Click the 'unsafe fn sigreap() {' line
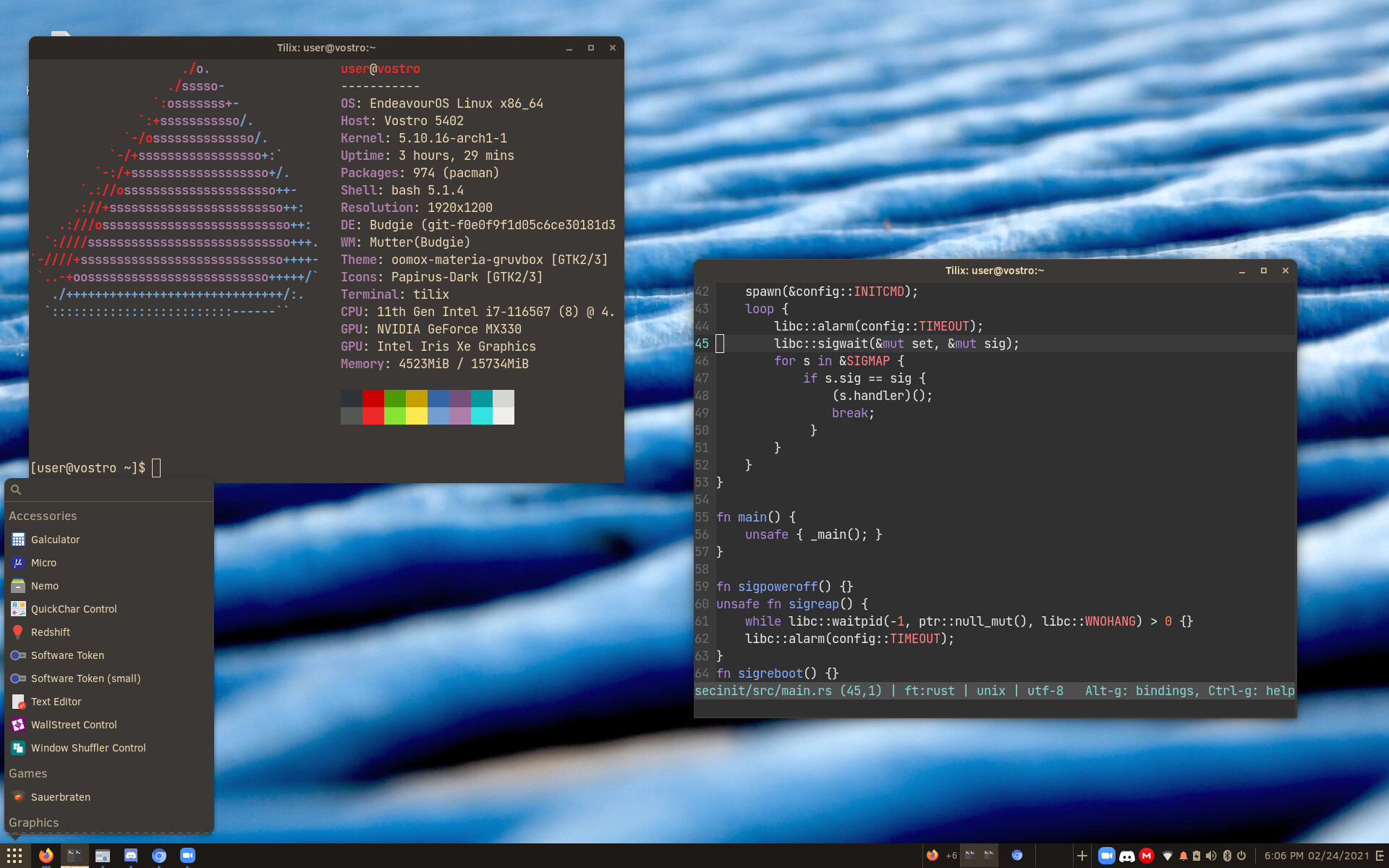The width and height of the screenshot is (1389, 868). click(792, 604)
